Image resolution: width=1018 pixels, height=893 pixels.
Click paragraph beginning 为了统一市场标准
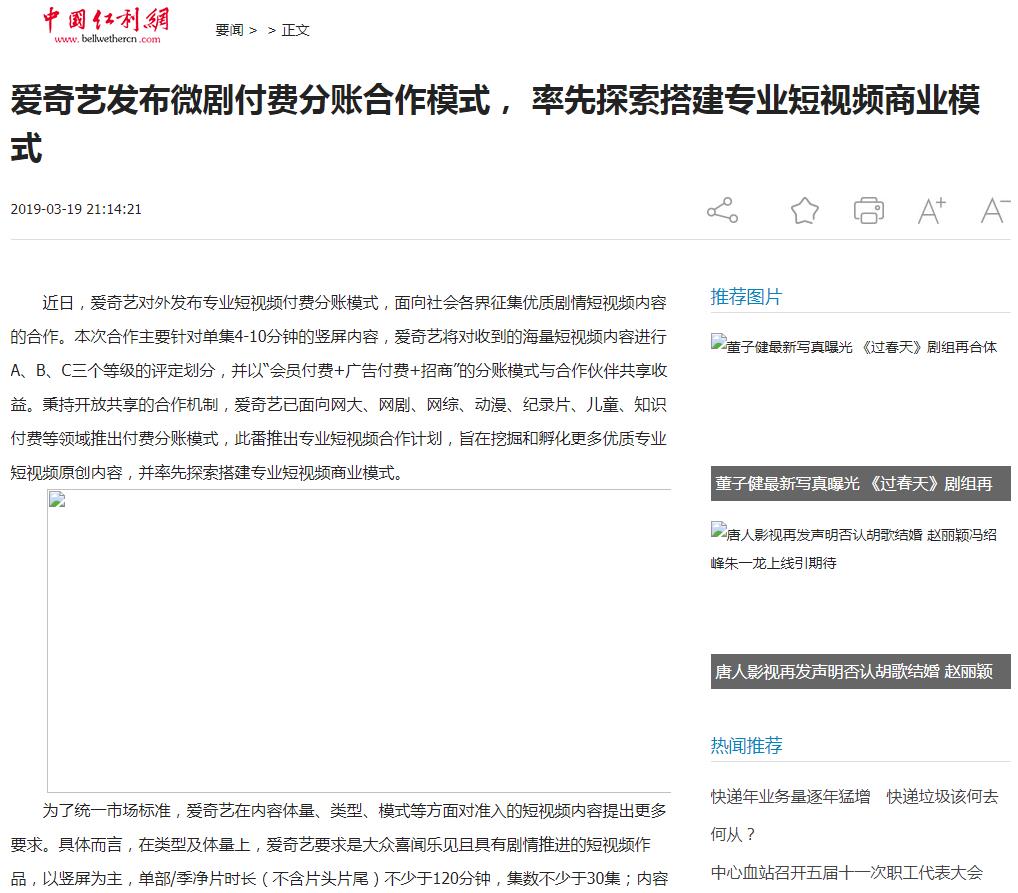339,844
